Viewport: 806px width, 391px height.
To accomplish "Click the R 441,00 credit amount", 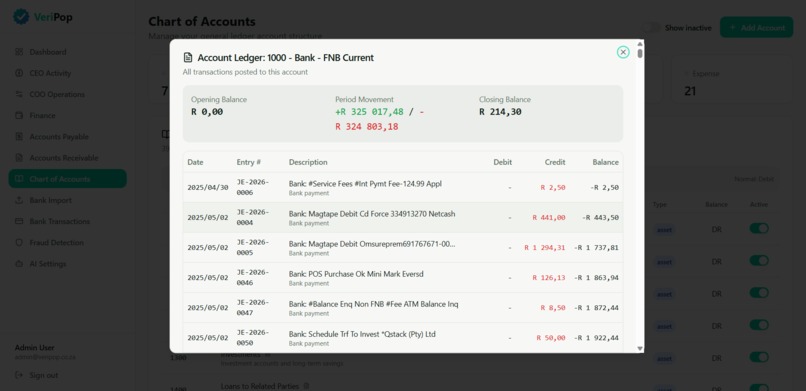I will (x=548, y=218).
